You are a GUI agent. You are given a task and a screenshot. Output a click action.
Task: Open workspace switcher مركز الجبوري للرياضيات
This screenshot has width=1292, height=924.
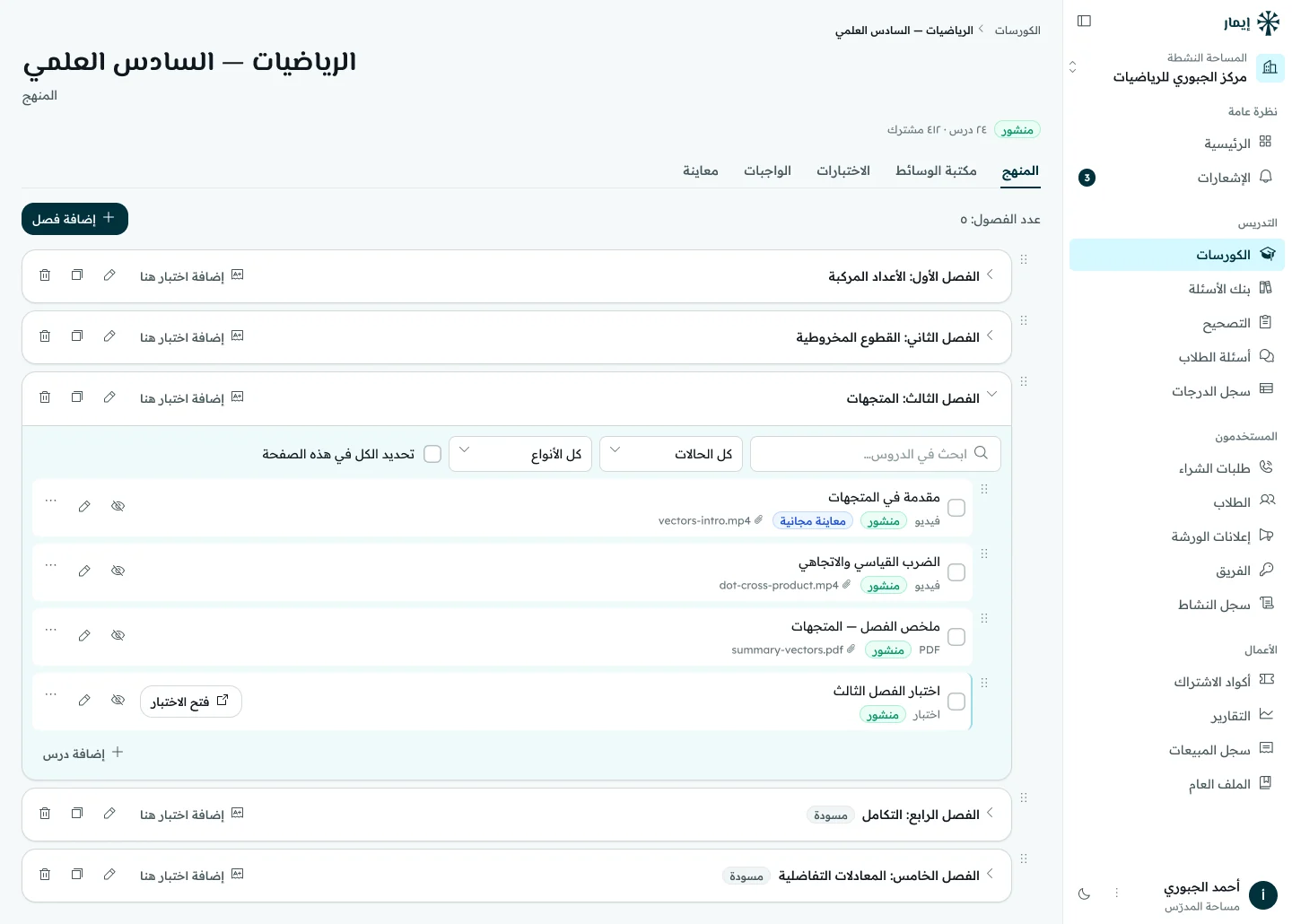tap(1177, 68)
